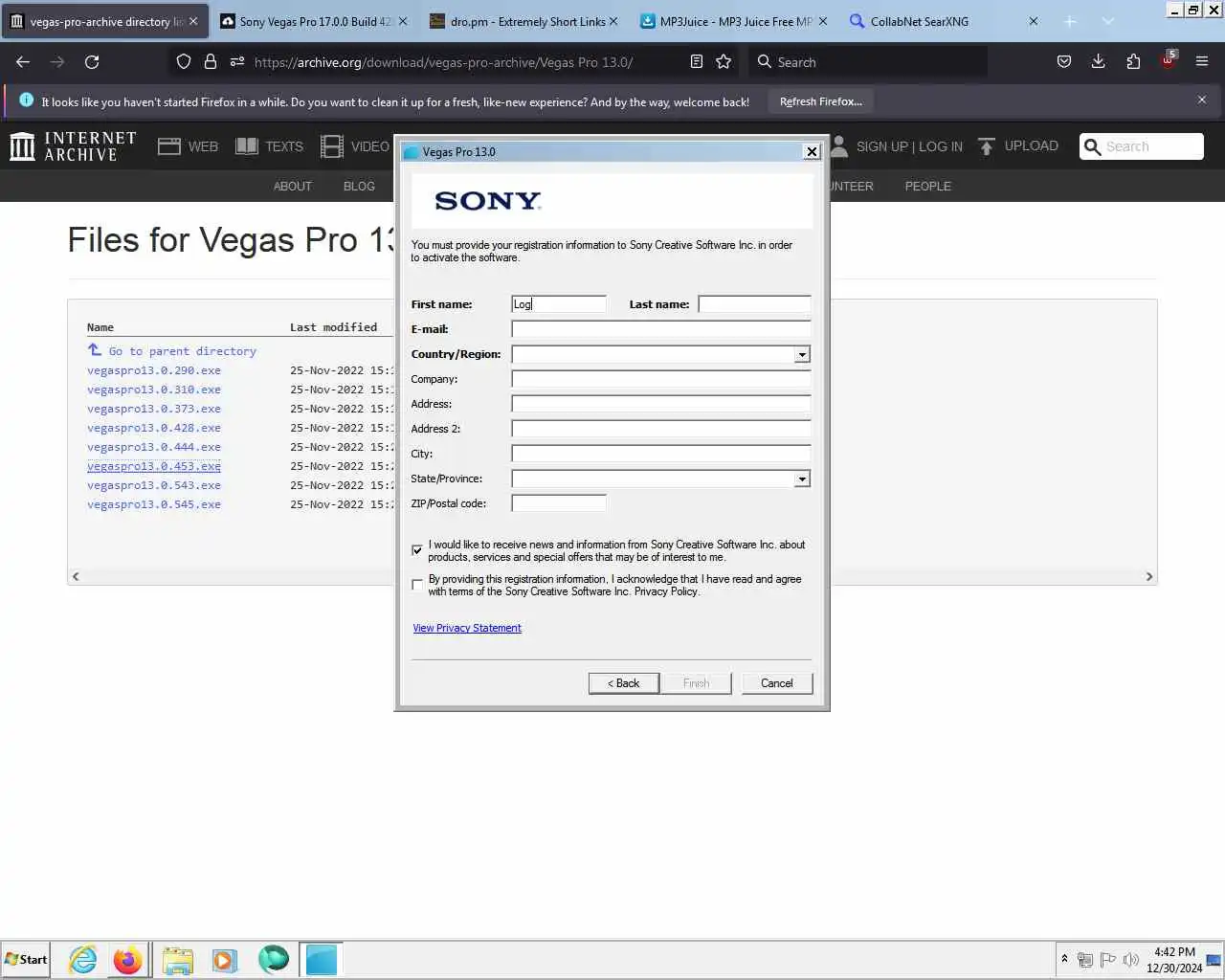Expand the Country/Region dropdown
This screenshot has height=980, width=1225.
point(802,355)
